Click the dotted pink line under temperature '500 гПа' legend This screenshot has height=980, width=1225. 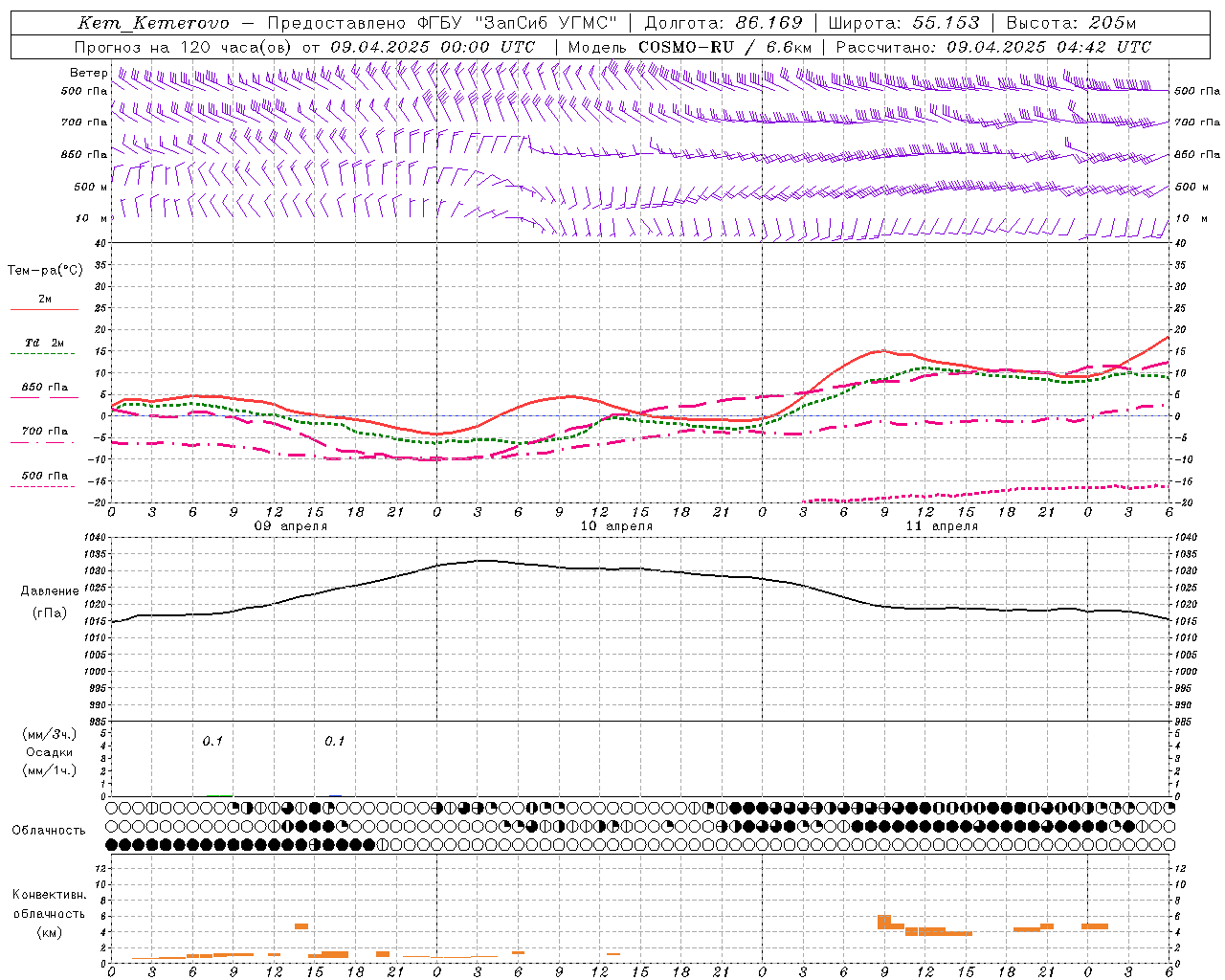42,487
